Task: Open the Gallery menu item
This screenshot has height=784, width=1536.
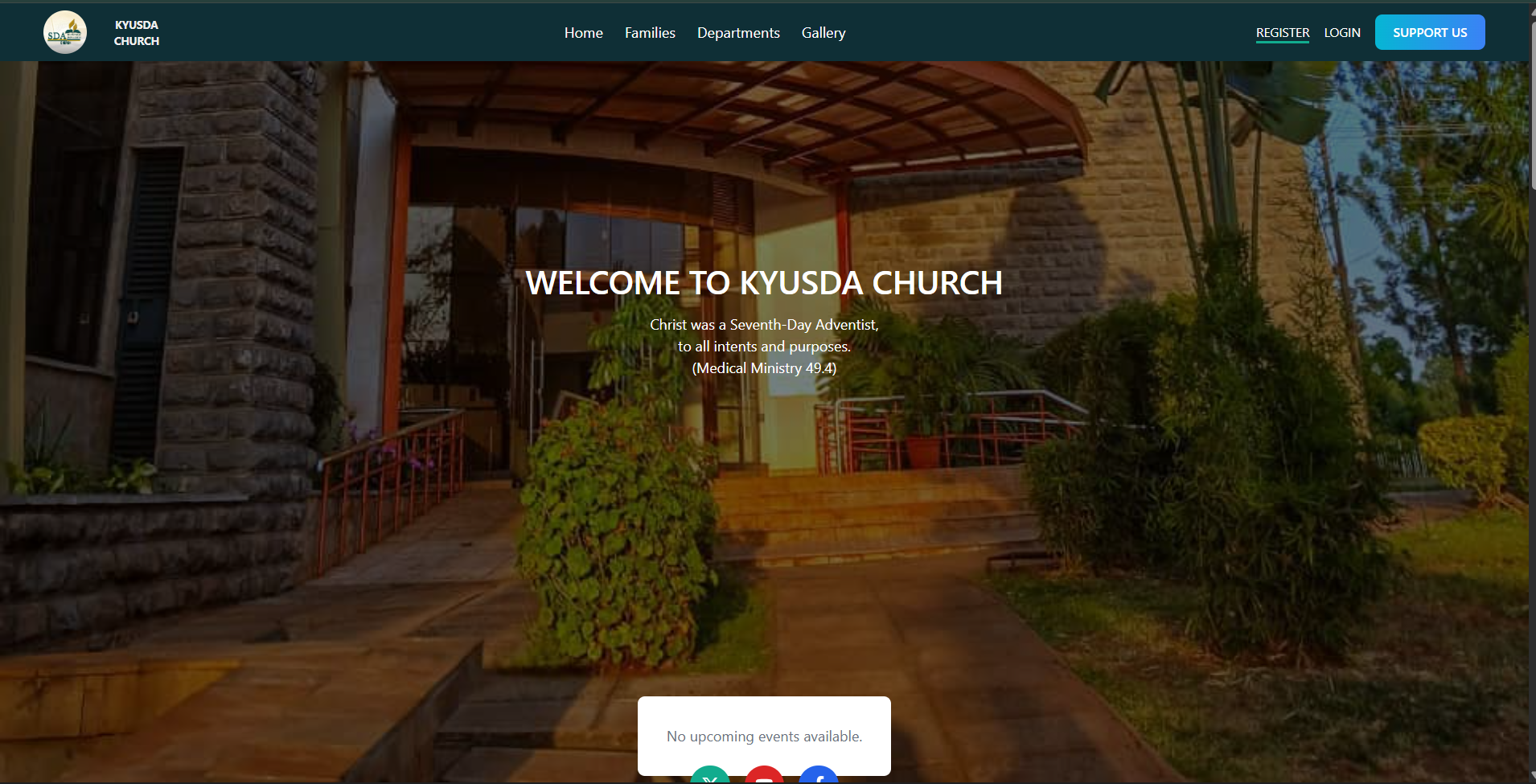Action: pos(823,33)
